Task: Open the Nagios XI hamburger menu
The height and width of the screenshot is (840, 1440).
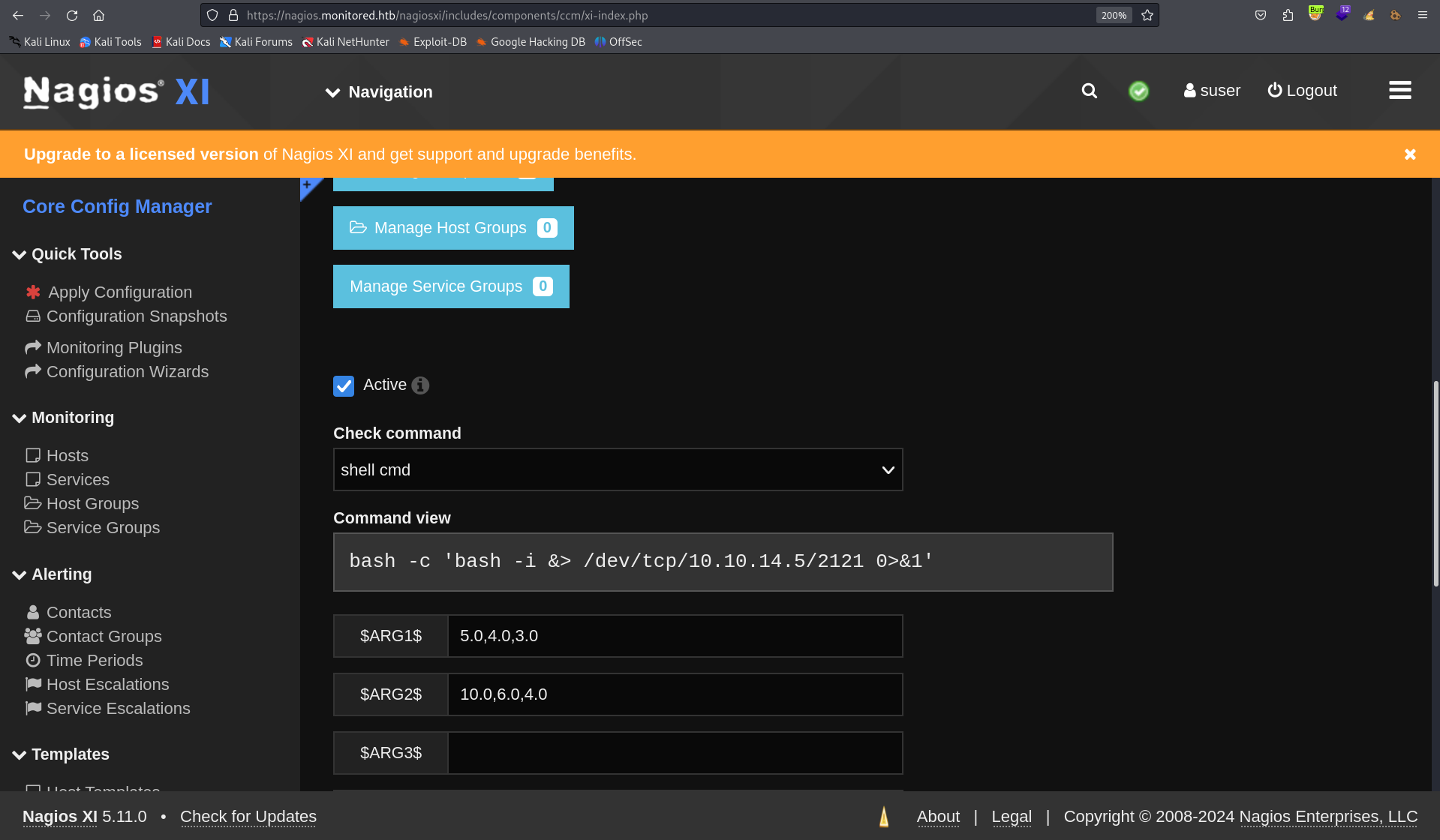Action: (x=1400, y=91)
